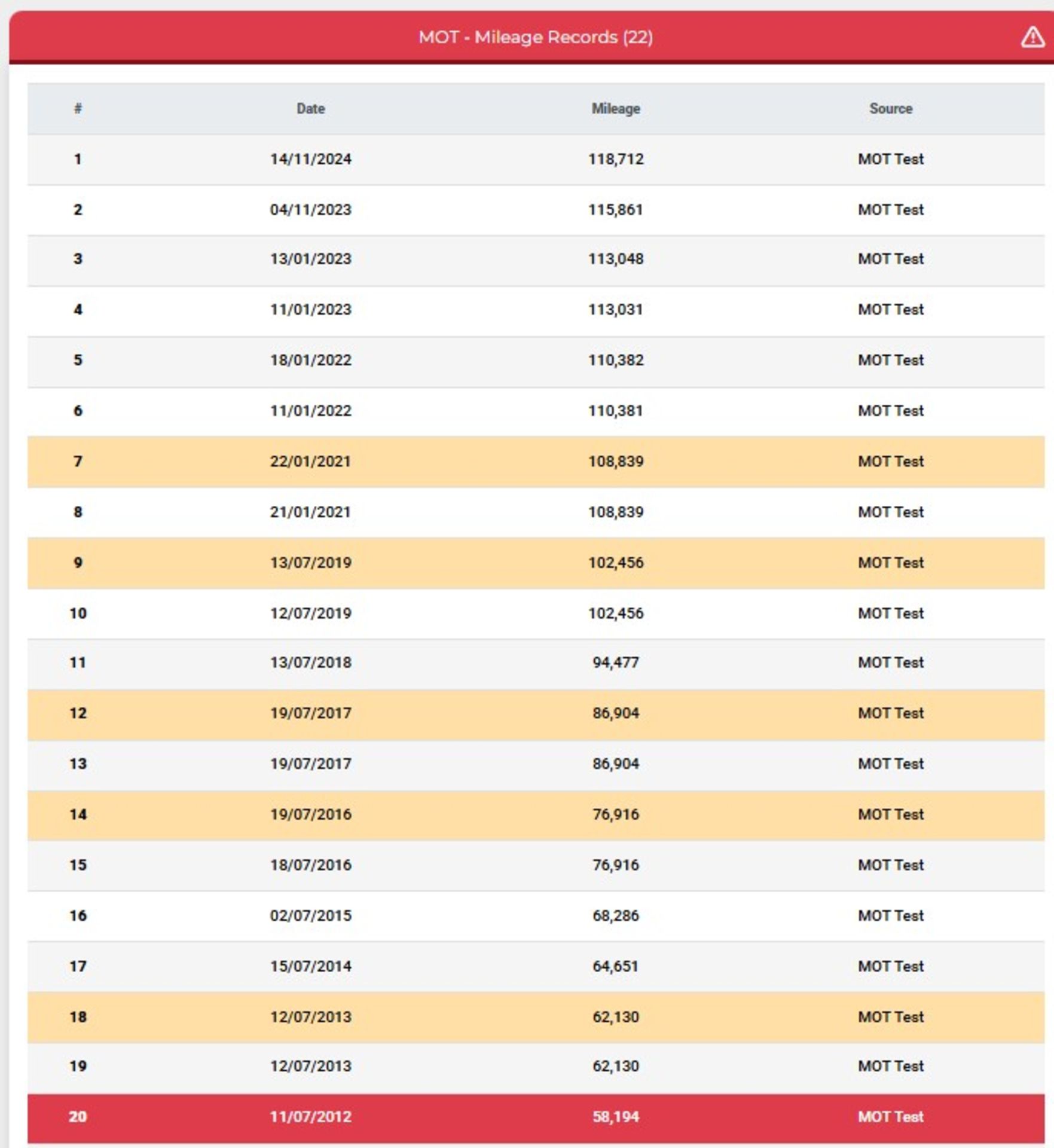The width and height of the screenshot is (1054, 1148).
Task: Select highlighted row 9 dated 13/07/2019
Action: (x=536, y=563)
